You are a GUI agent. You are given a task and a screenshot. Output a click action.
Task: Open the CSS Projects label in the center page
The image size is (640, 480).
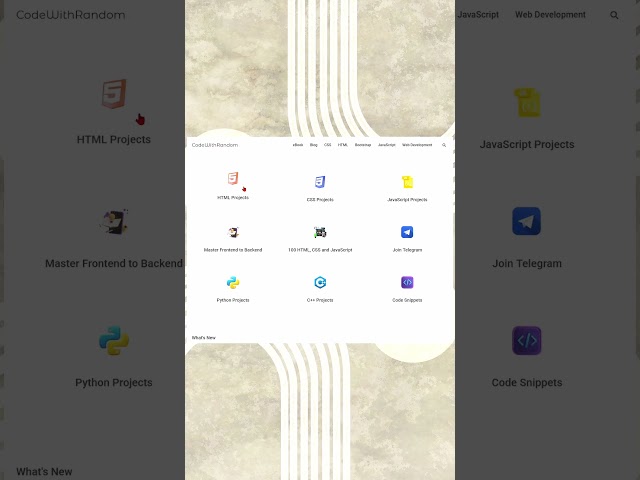pos(320,200)
